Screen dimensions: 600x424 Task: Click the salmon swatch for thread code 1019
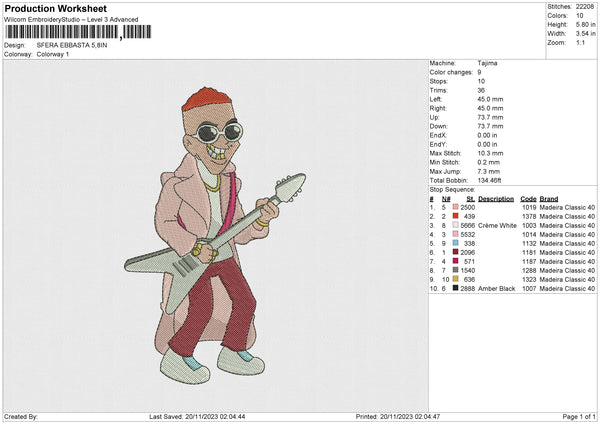tap(455, 207)
